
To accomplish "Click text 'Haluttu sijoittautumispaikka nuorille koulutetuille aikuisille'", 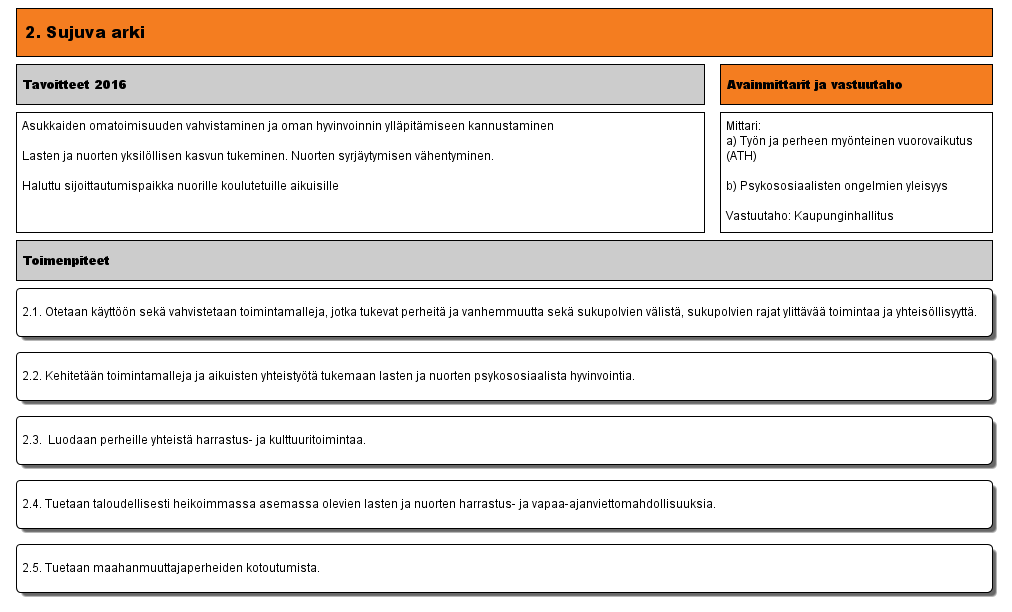I will 180,186.
